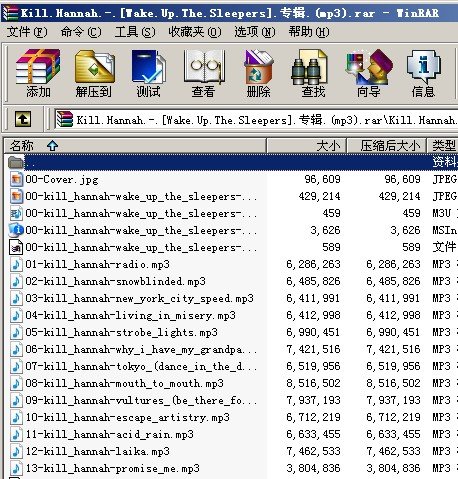This screenshot has height=479, width=458.
Task: Click size value 8,516,502 in Size column
Action: 313,383
